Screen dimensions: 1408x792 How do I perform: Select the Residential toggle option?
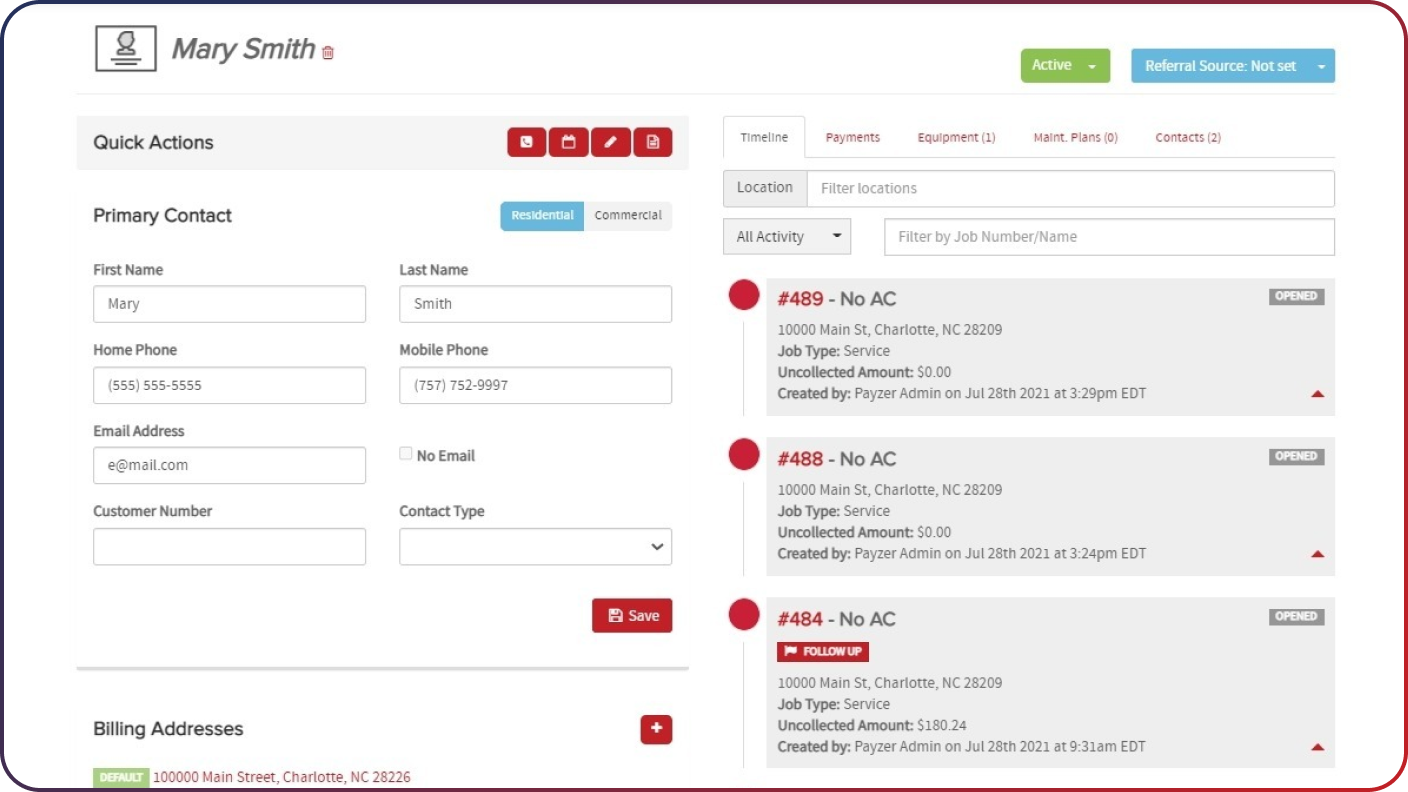click(542, 216)
